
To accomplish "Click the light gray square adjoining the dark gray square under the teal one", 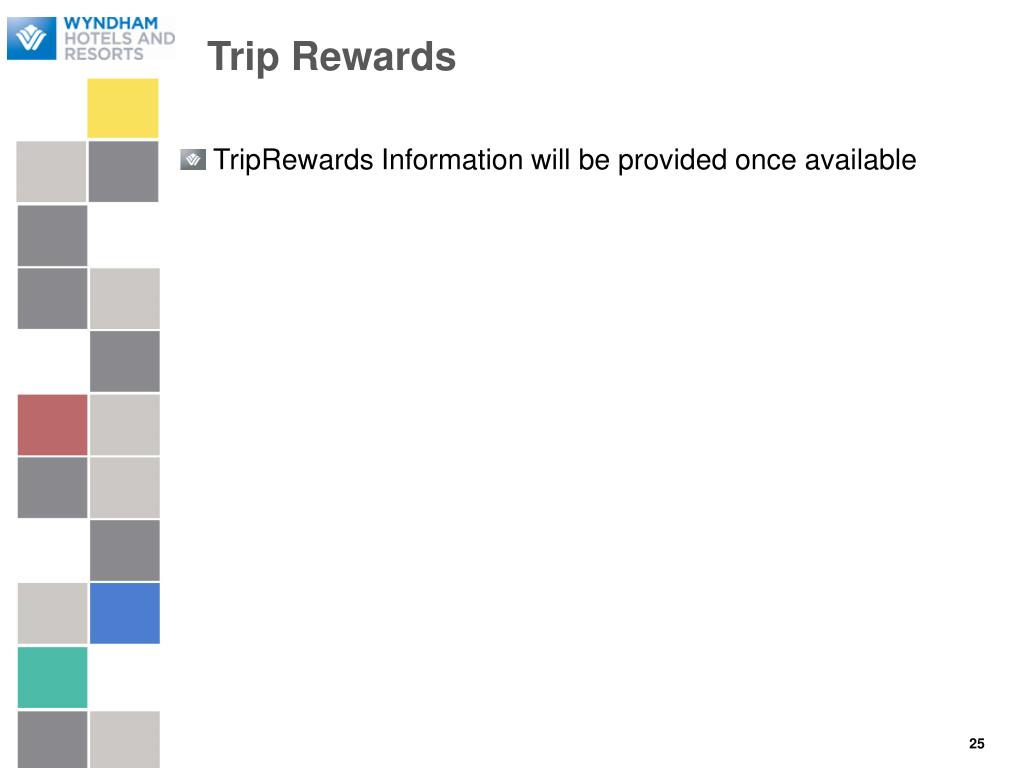I will (125, 739).
